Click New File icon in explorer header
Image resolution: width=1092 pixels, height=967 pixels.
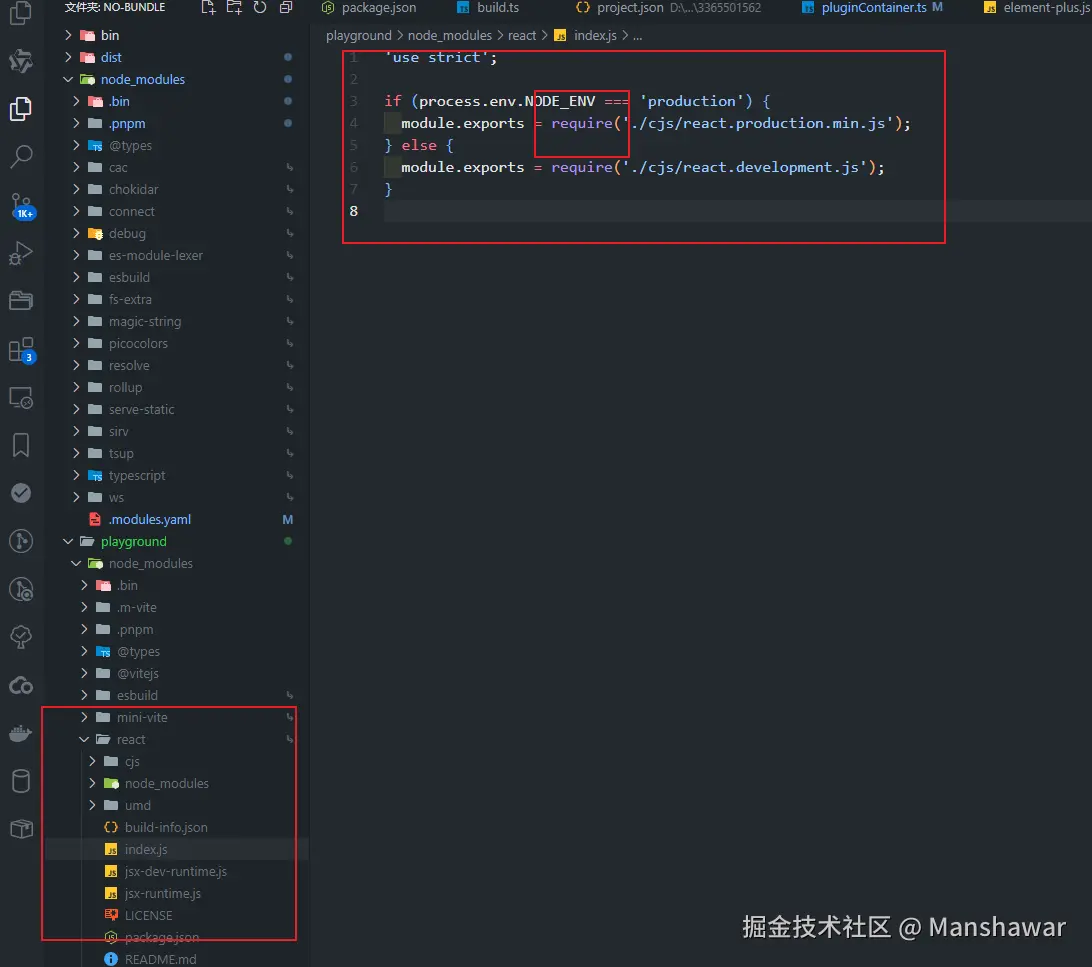point(208,8)
